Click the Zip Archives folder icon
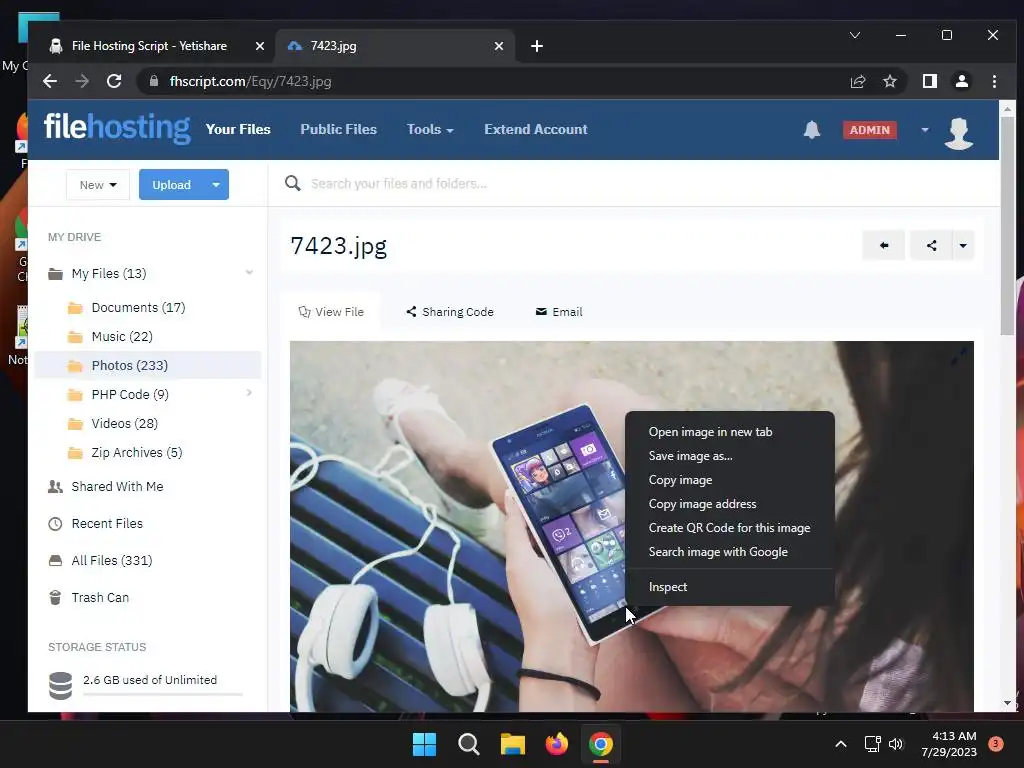1024x768 pixels. (x=76, y=453)
